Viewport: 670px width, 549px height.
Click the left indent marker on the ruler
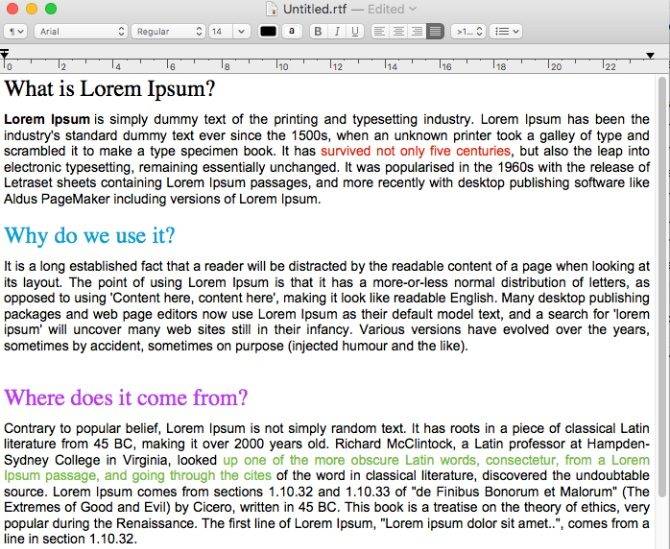(4, 54)
